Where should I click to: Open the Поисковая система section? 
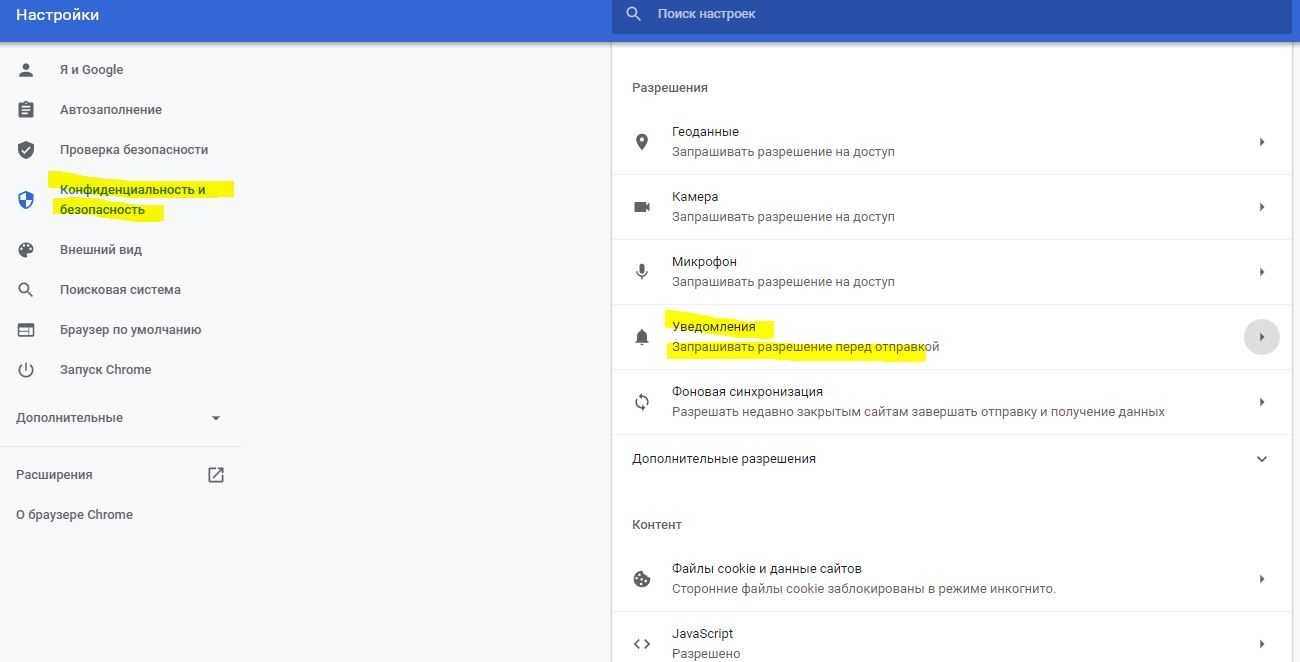(x=120, y=290)
